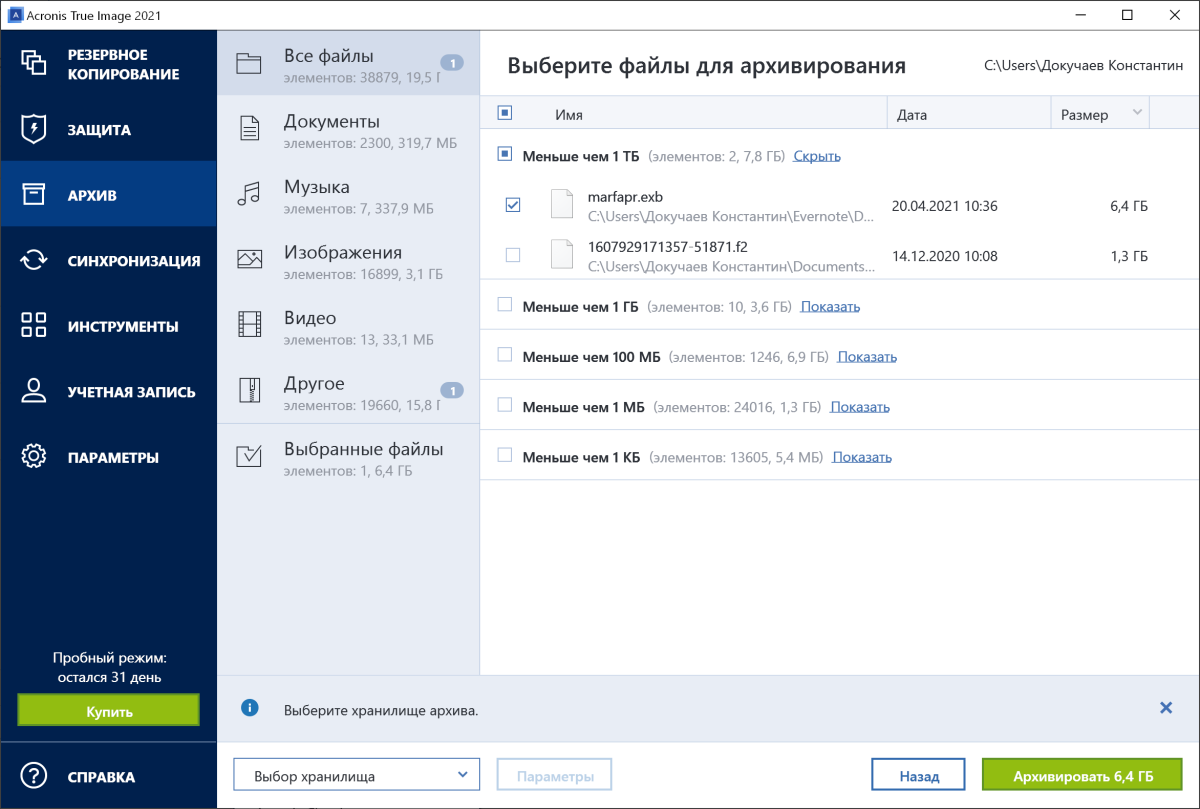
Task: Click the green 'Купить' button
Action: point(108,710)
